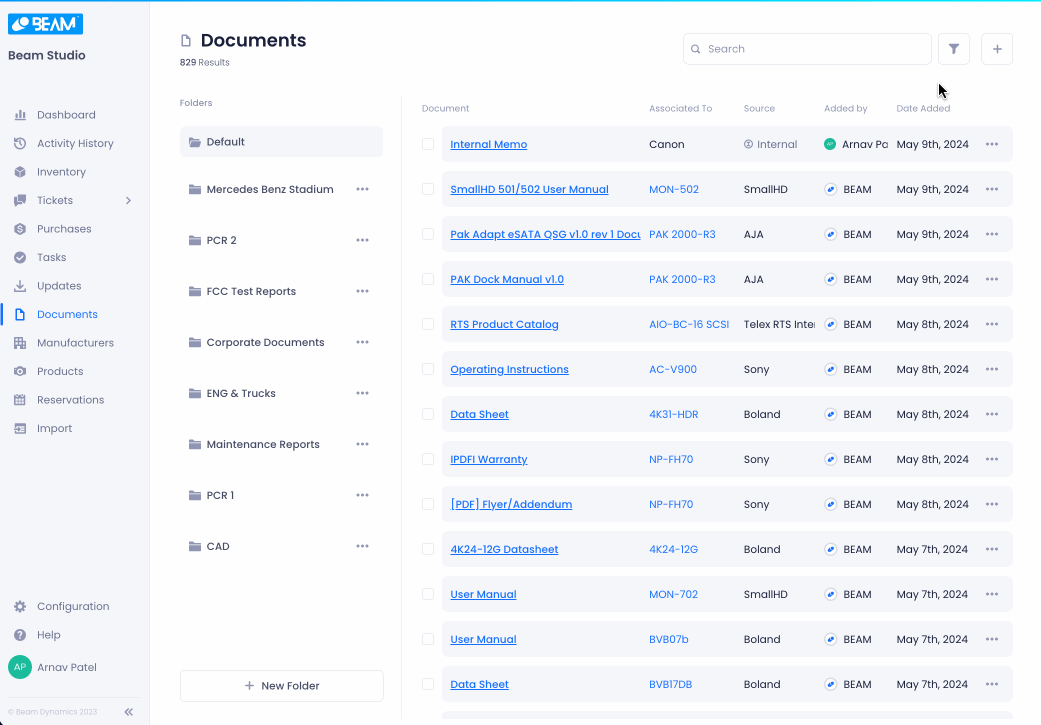This screenshot has height=725, width=1041.
Task: Click folder icon of CAD folder
Action: (x=195, y=546)
